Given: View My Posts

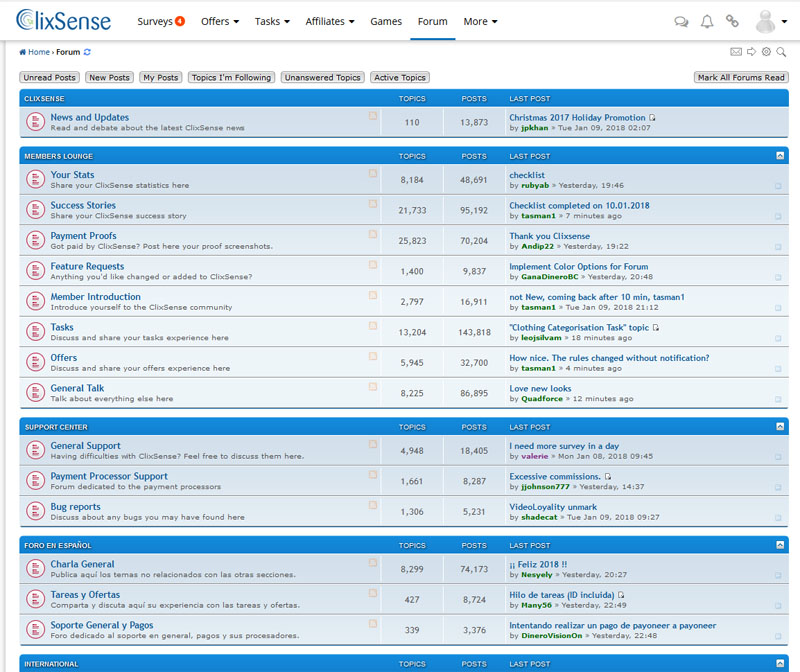Looking at the screenshot, I should click(161, 78).
